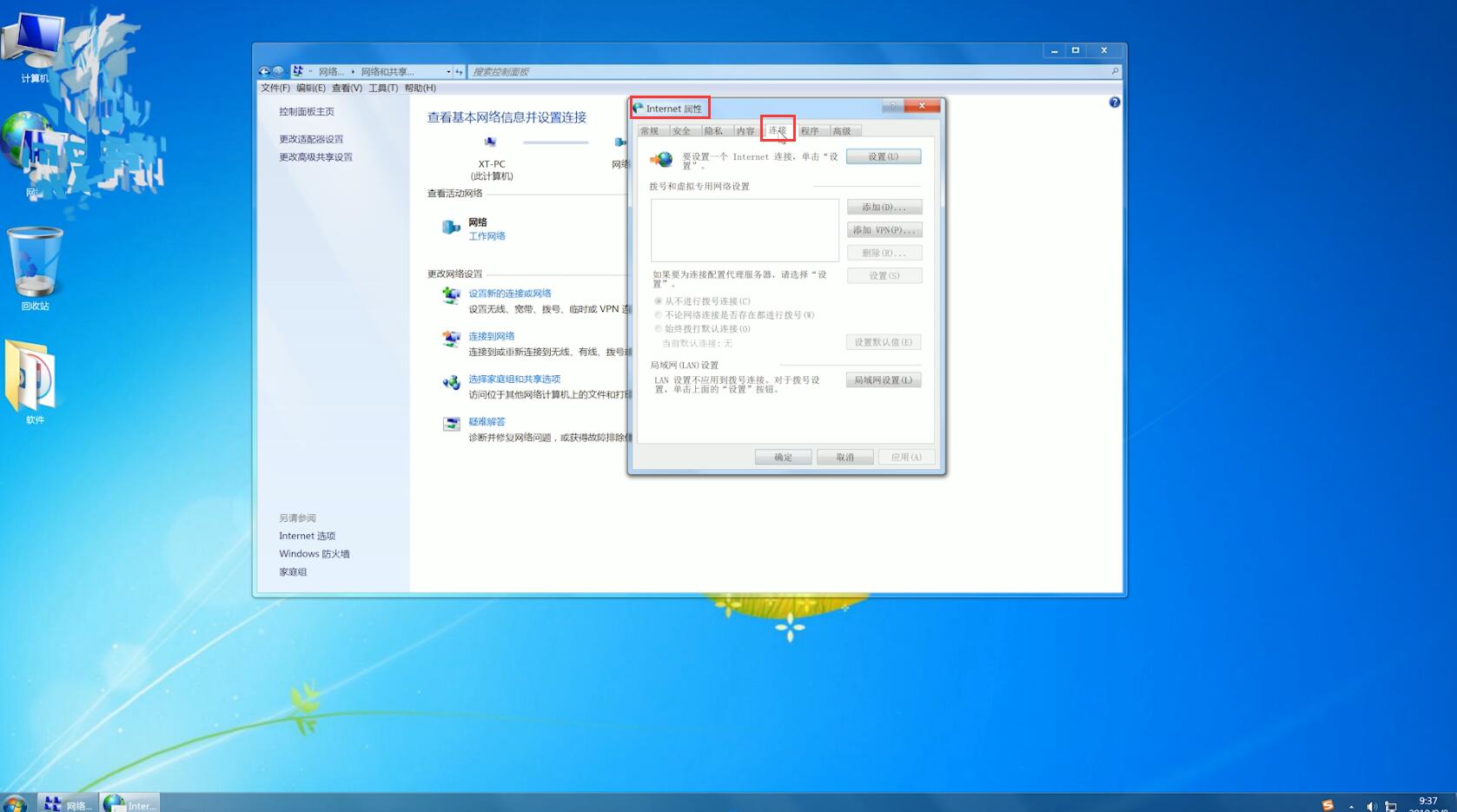This screenshot has height=812, width=1457.
Task: Select 始终拨打默认连接 radio button
Action: [659, 329]
